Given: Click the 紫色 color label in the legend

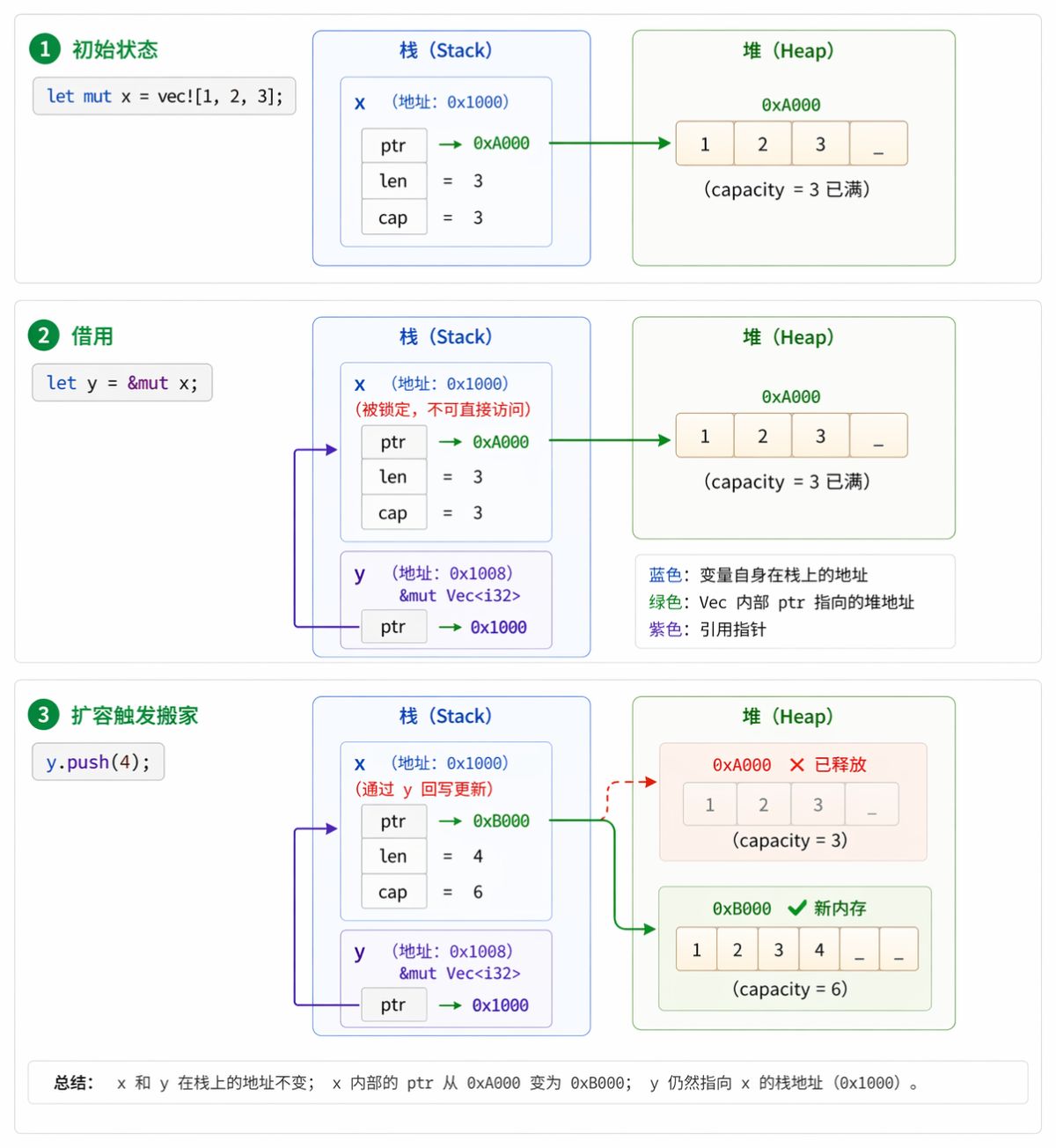Looking at the screenshot, I should [x=664, y=630].
